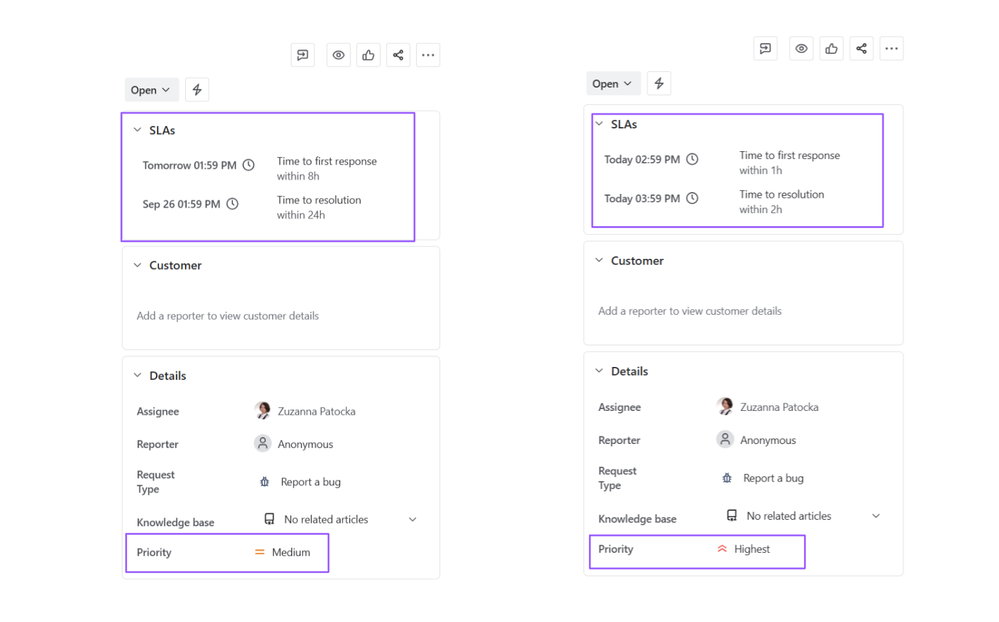Viewport: 999px width, 622px height.
Task: Click Report a bug request type, right panel
Action: [773, 478]
